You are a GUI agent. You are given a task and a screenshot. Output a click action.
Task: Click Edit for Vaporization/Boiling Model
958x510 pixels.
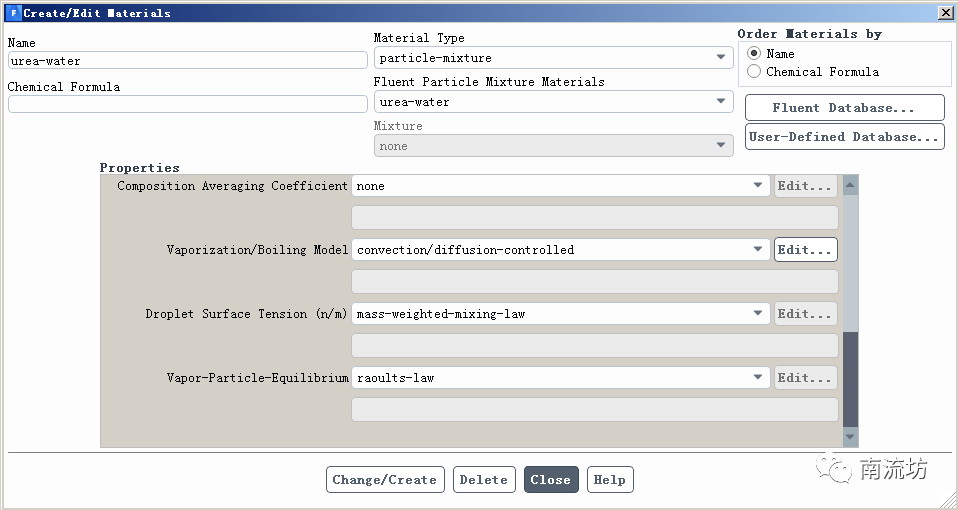pyautogui.click(x=805, y=250)
